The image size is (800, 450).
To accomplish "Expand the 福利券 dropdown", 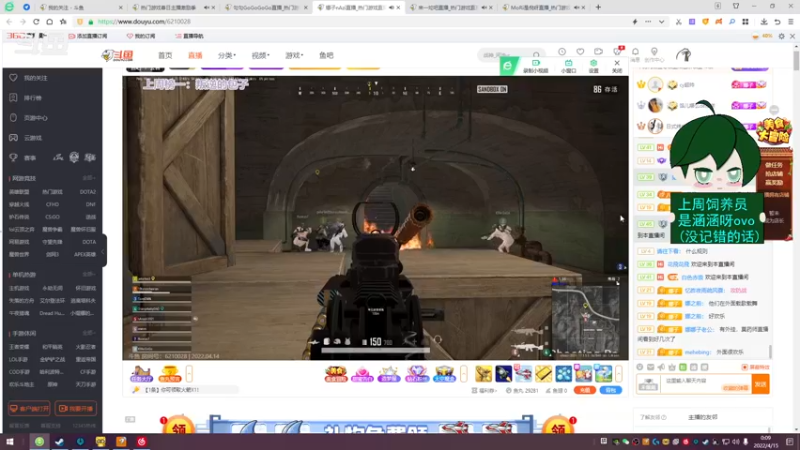I will pyautogui.click(x=484, y=390).
